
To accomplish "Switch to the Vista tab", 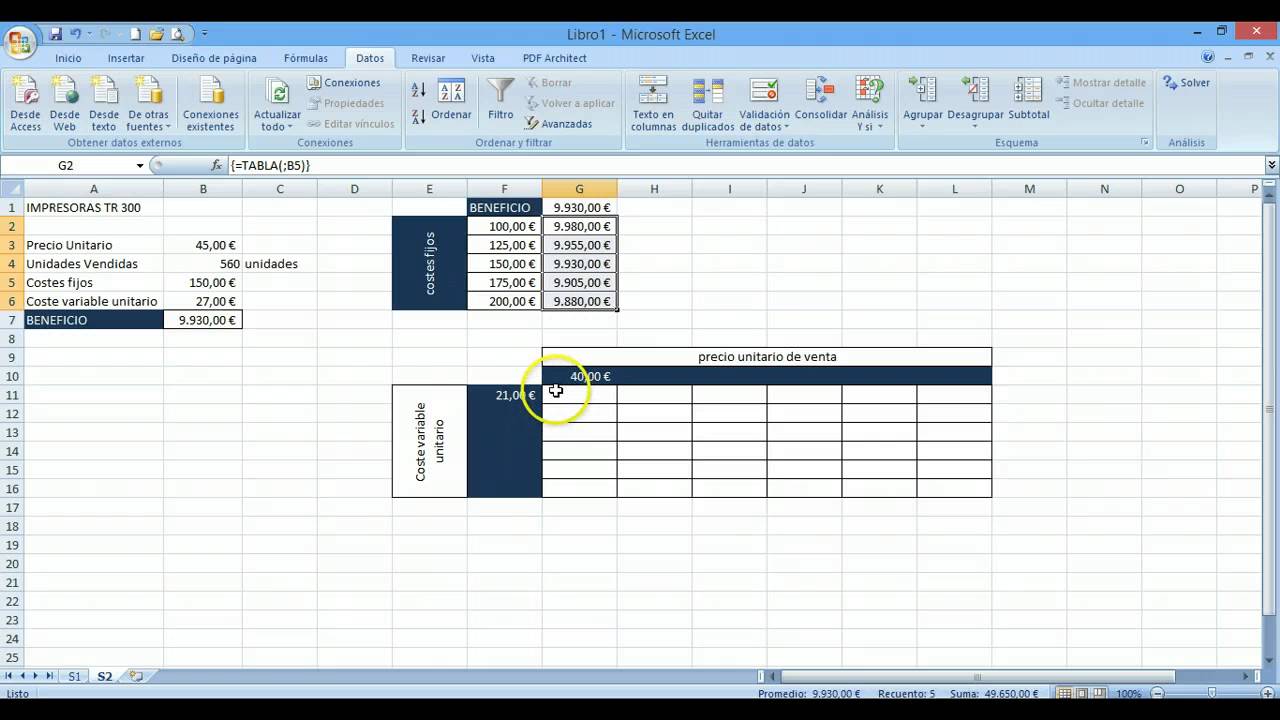I will click(483, 58).
